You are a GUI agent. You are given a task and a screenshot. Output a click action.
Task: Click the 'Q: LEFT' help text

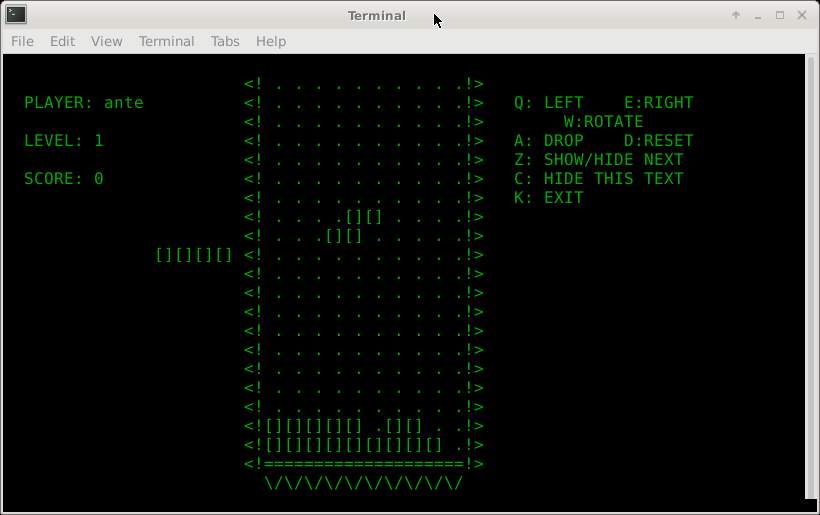pyautogui.click(x=549, y=102)
